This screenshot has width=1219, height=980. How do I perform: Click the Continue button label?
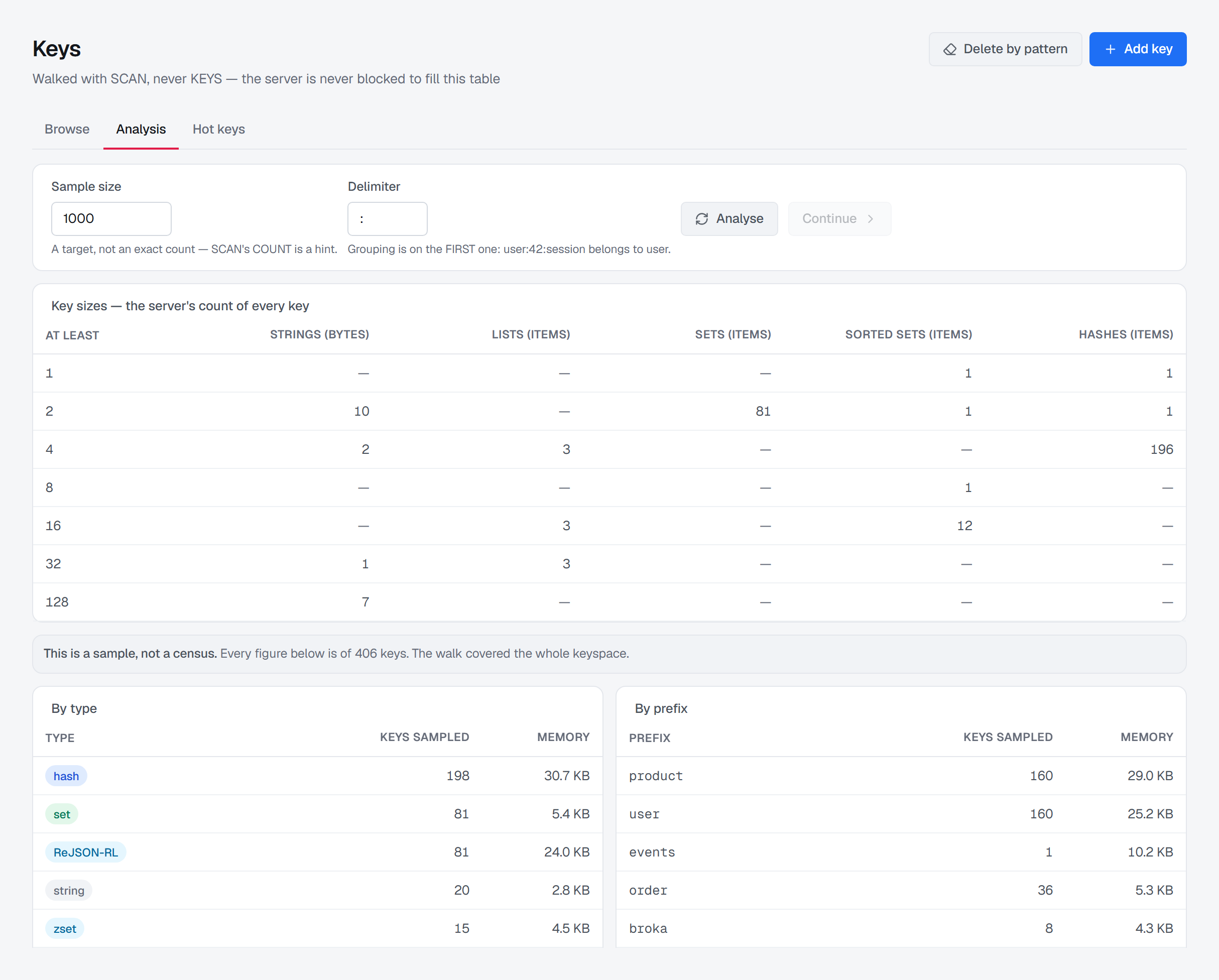pos(829,219)
